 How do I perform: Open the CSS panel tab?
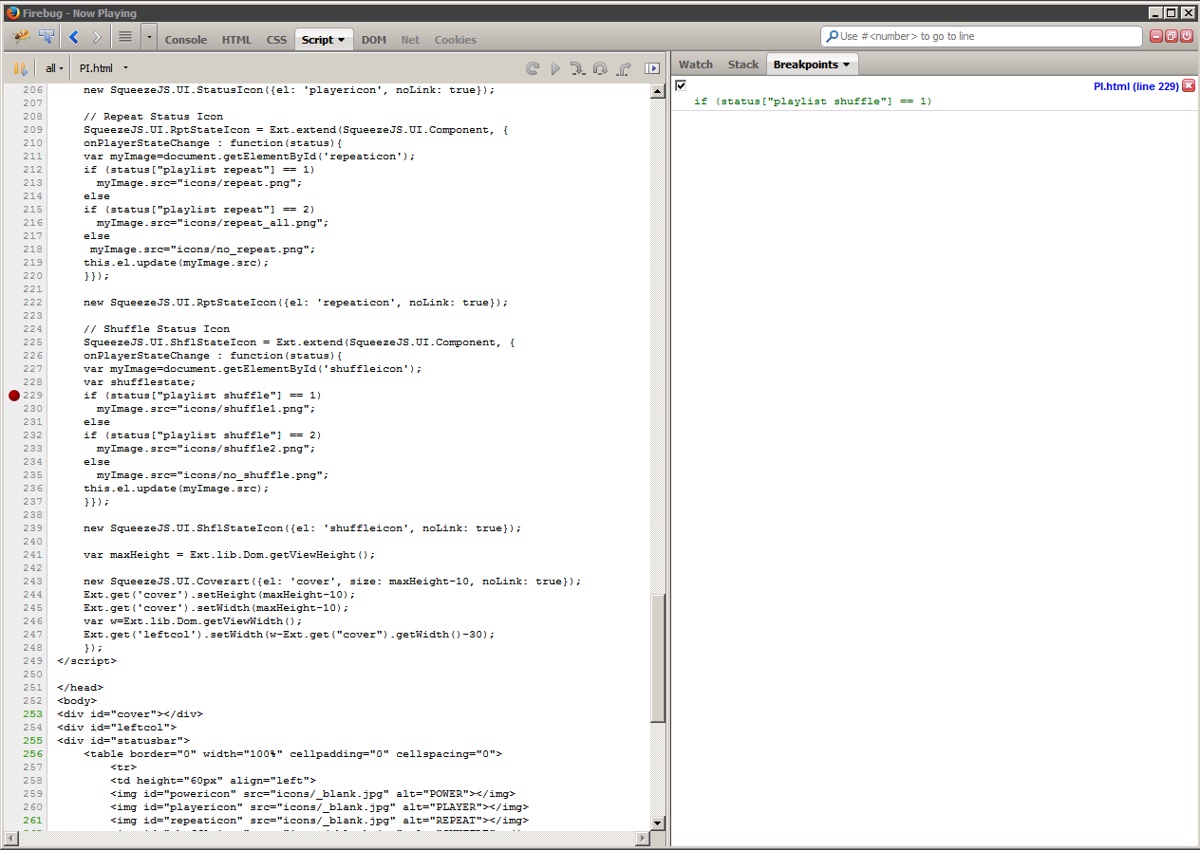[x=276, y=40]
